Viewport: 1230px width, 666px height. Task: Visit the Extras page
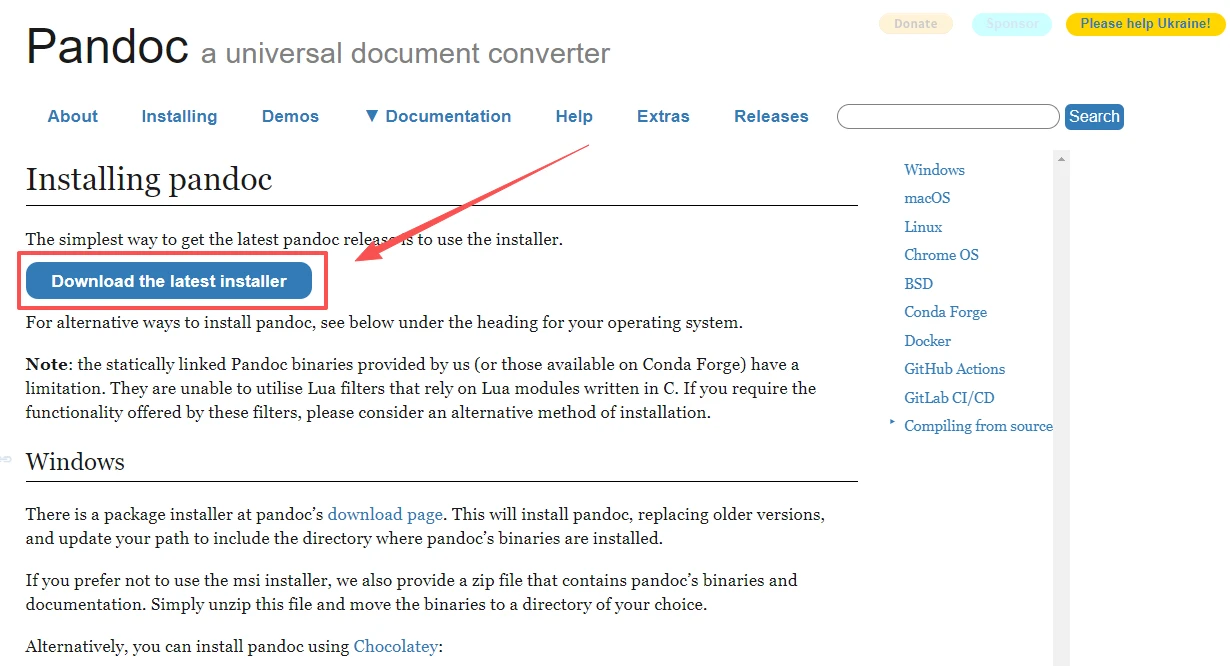(663, 116)
